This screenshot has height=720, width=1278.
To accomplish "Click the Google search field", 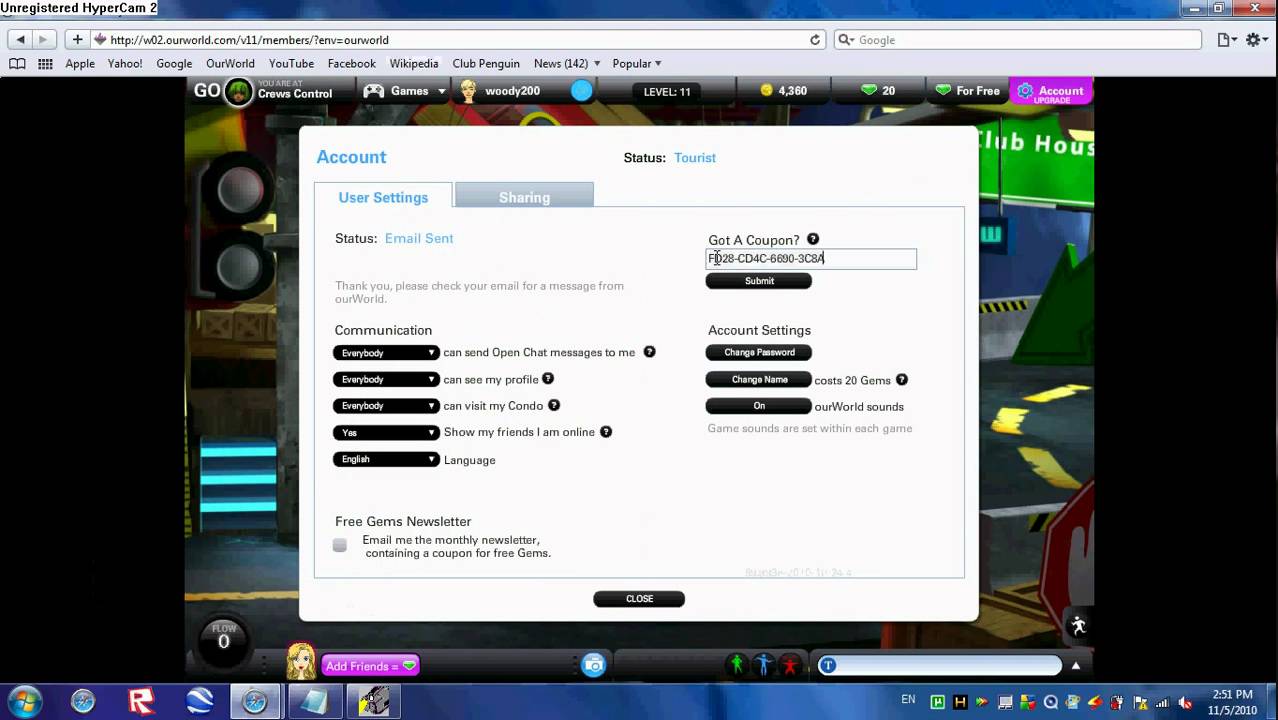I will (1019, 40).
